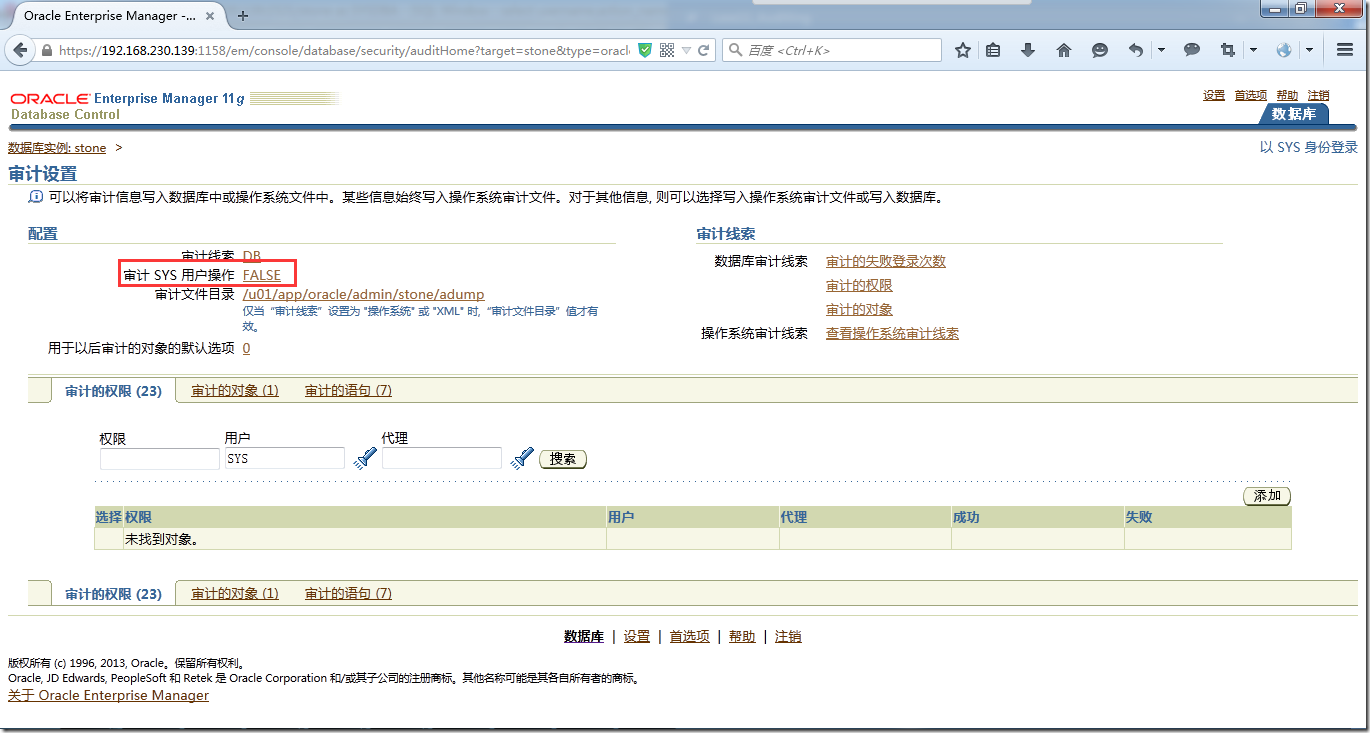The image size is (1370, 733).
Task: Click the undo curved arrow toolbar icon
Action: (1136, 50)
